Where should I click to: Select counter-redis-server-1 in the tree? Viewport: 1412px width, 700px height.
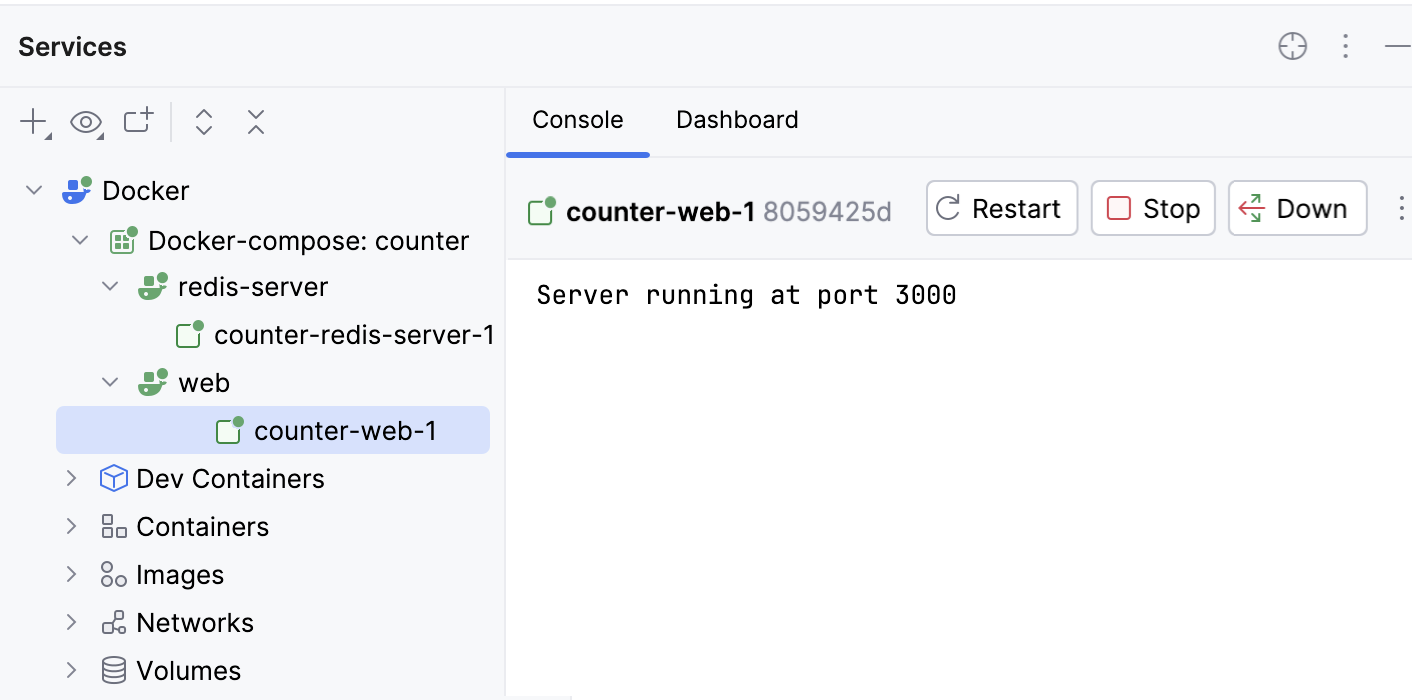pyautogui.click(x=355, y=335)
